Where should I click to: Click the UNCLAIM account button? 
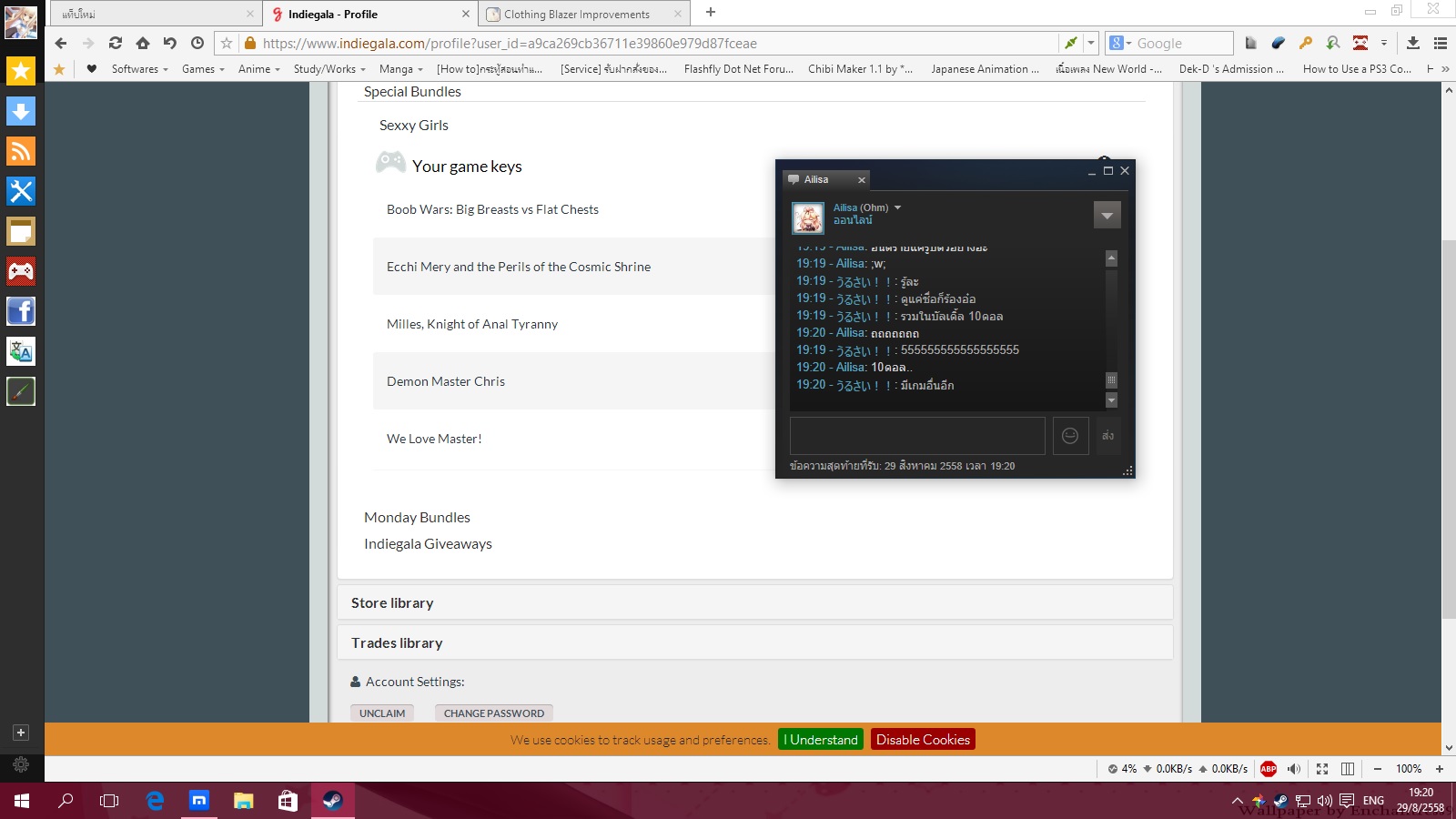pos(382,713)
